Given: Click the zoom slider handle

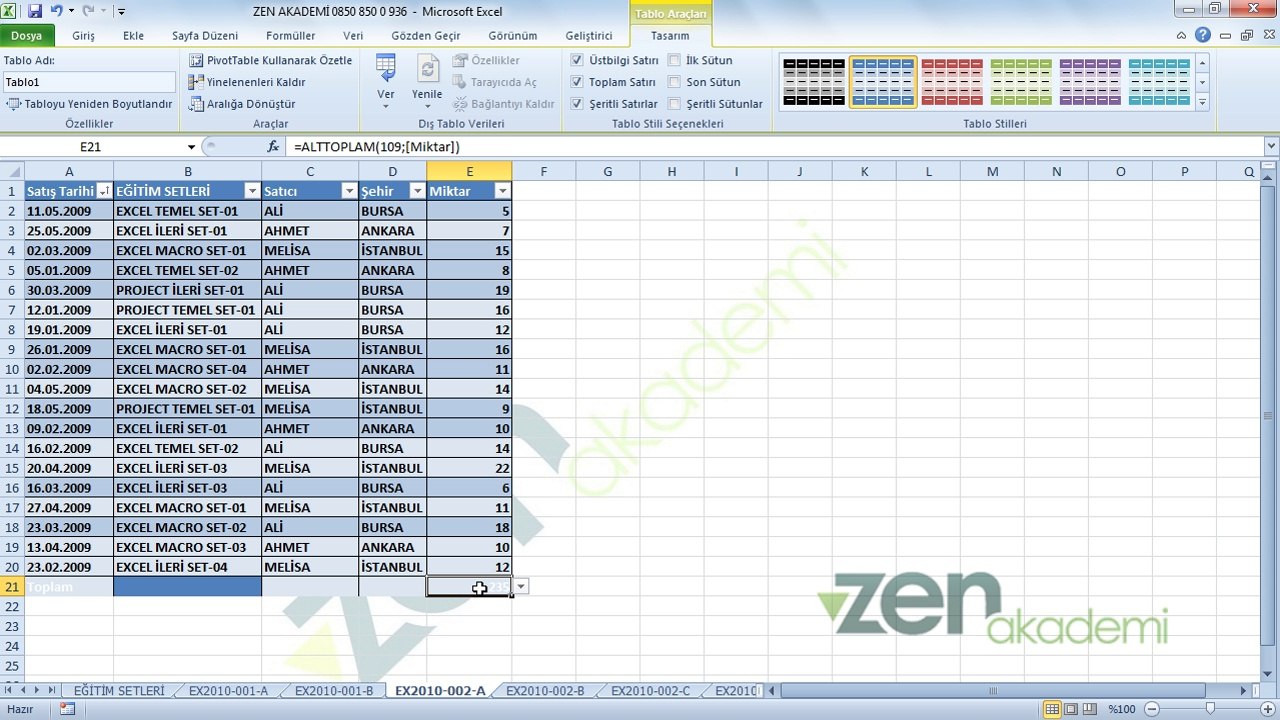Looking at the screenshot, I should click(1210, 709).
